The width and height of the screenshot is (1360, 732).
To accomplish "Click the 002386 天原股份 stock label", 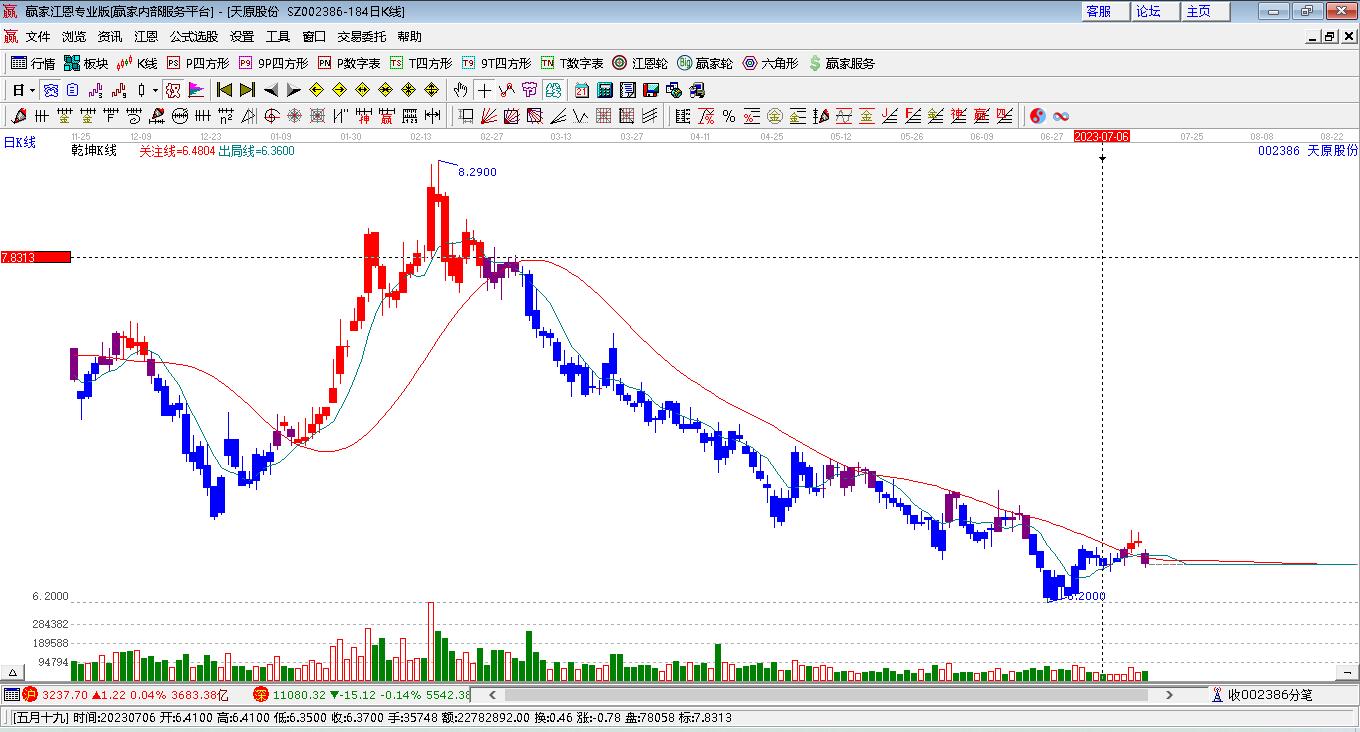I will tap(1308, 151).
